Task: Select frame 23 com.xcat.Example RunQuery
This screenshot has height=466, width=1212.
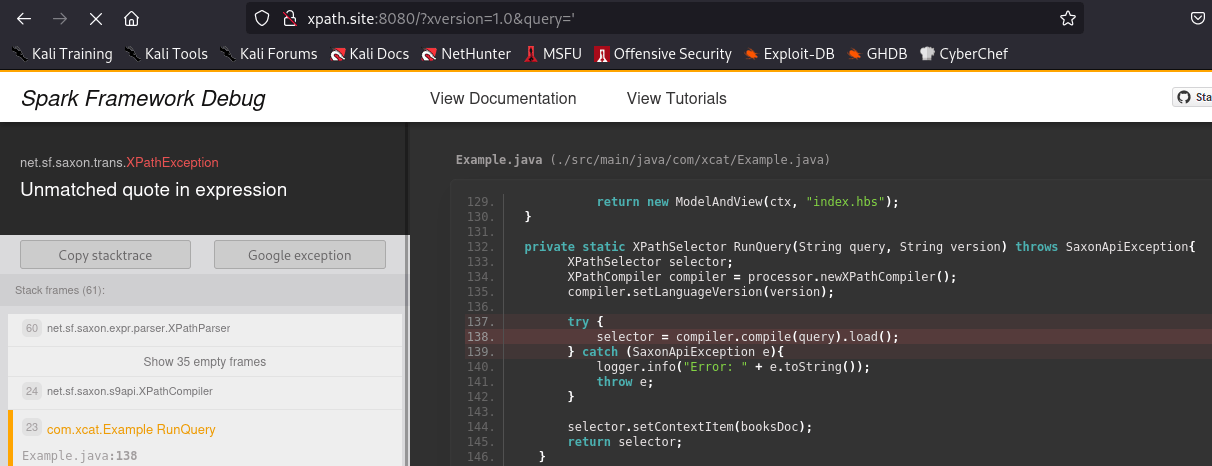Action: tap(204, 438)
